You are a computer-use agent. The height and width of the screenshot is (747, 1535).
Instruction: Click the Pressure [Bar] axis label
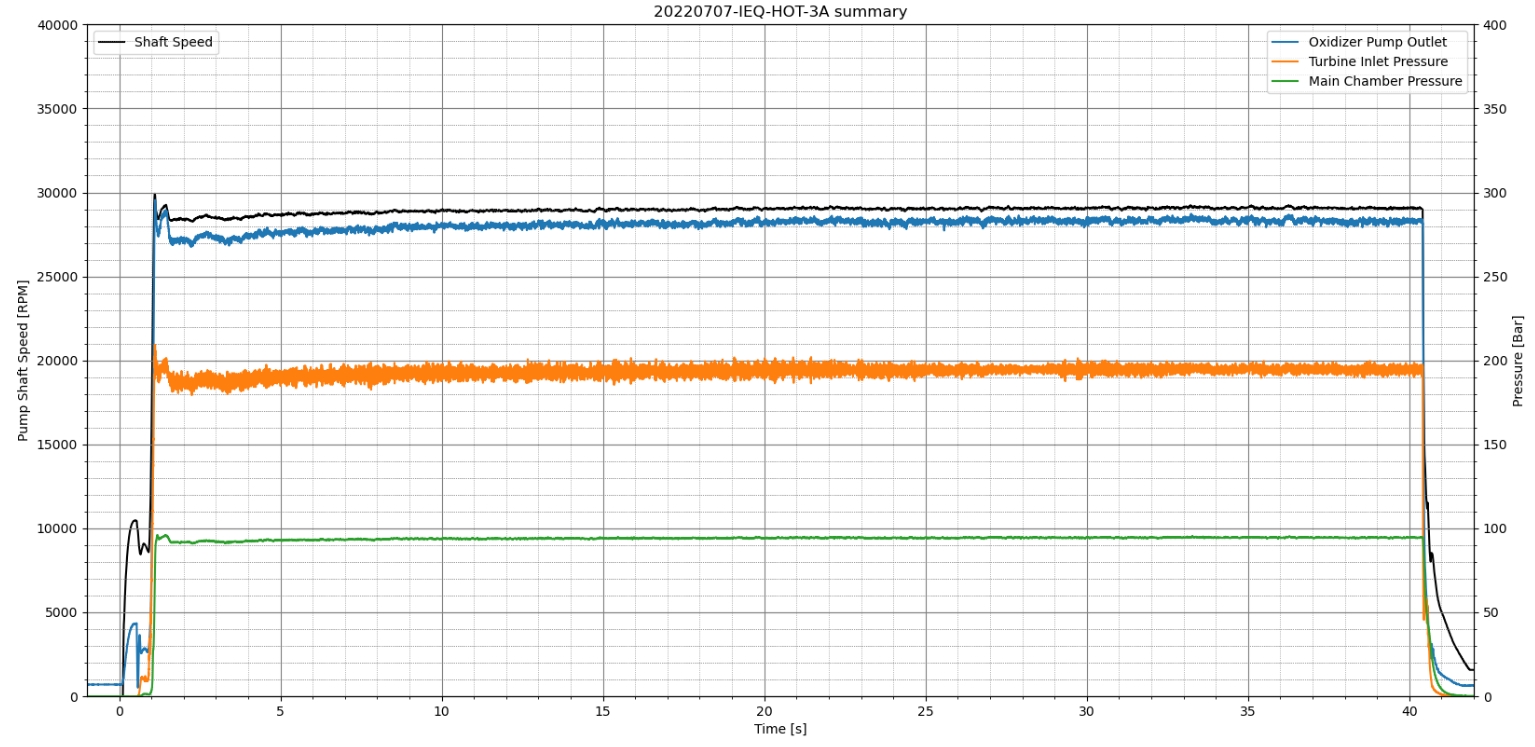(1518, 361)
